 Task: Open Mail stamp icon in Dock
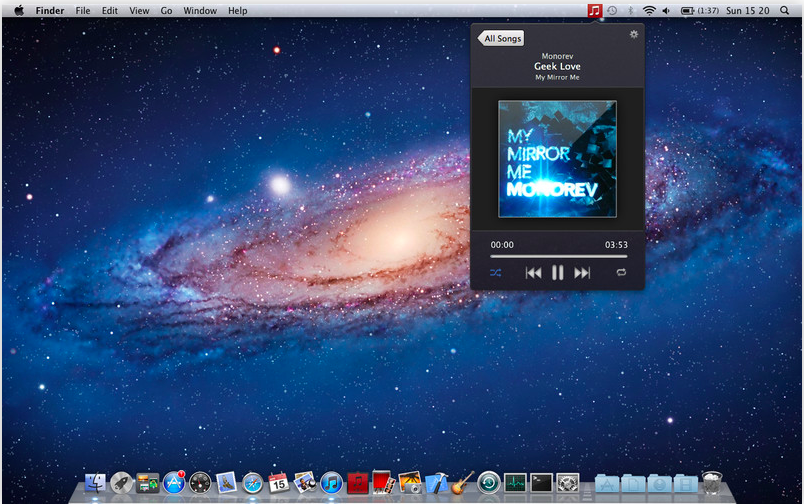click(226, 482)
